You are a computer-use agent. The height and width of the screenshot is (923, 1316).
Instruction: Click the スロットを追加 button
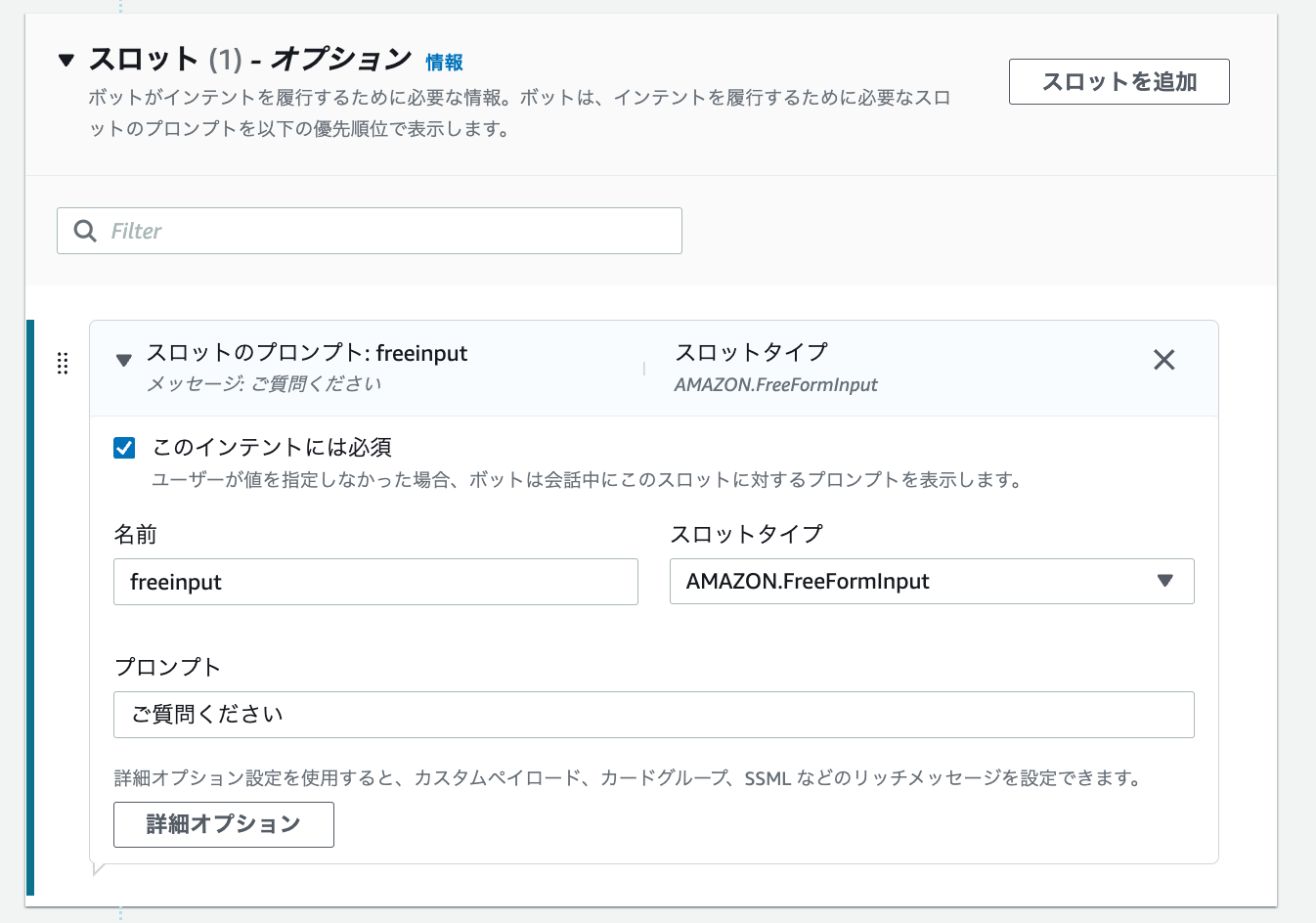1119,81
